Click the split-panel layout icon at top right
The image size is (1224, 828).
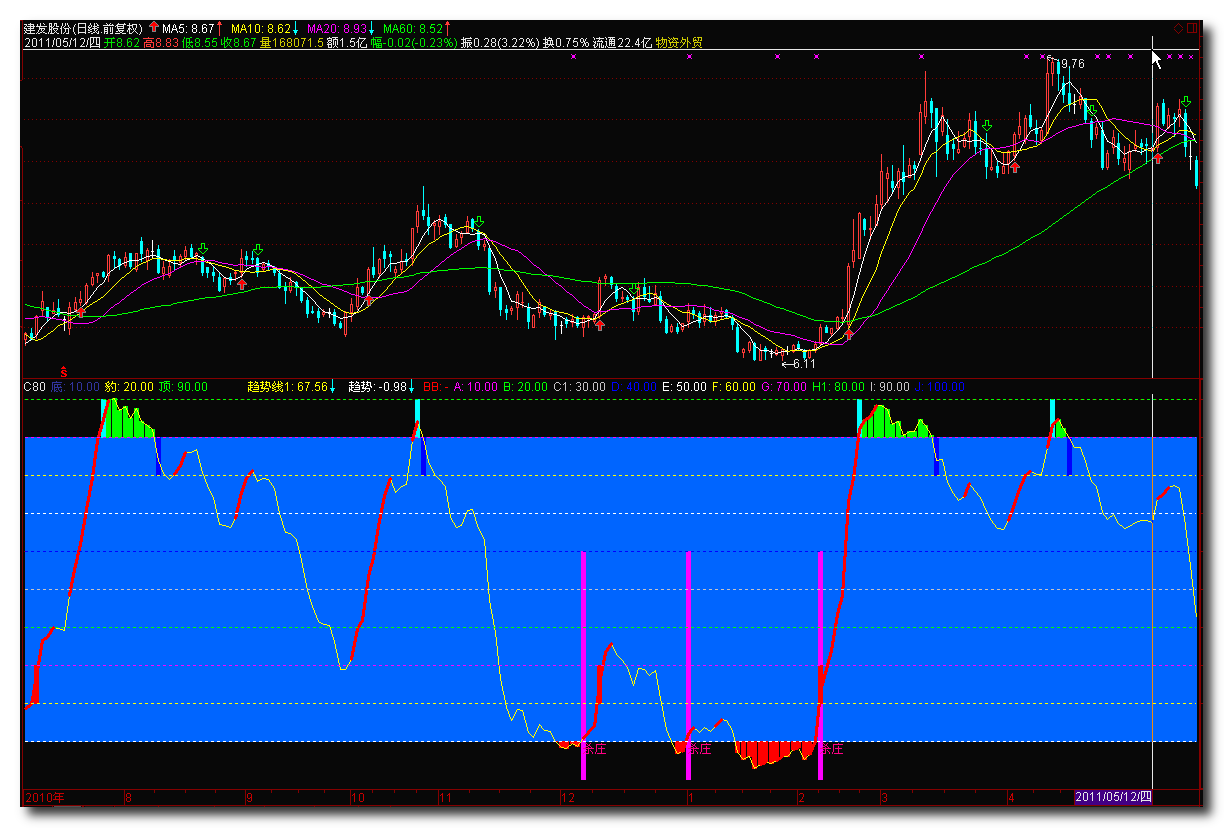coord(1191,28)
